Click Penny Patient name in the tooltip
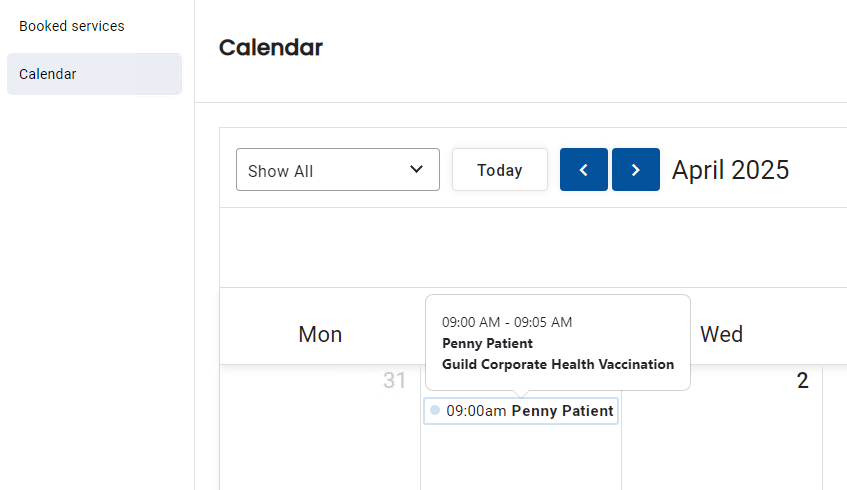The width and height of the screenshot is (847, 490). (x=487, y=343)
